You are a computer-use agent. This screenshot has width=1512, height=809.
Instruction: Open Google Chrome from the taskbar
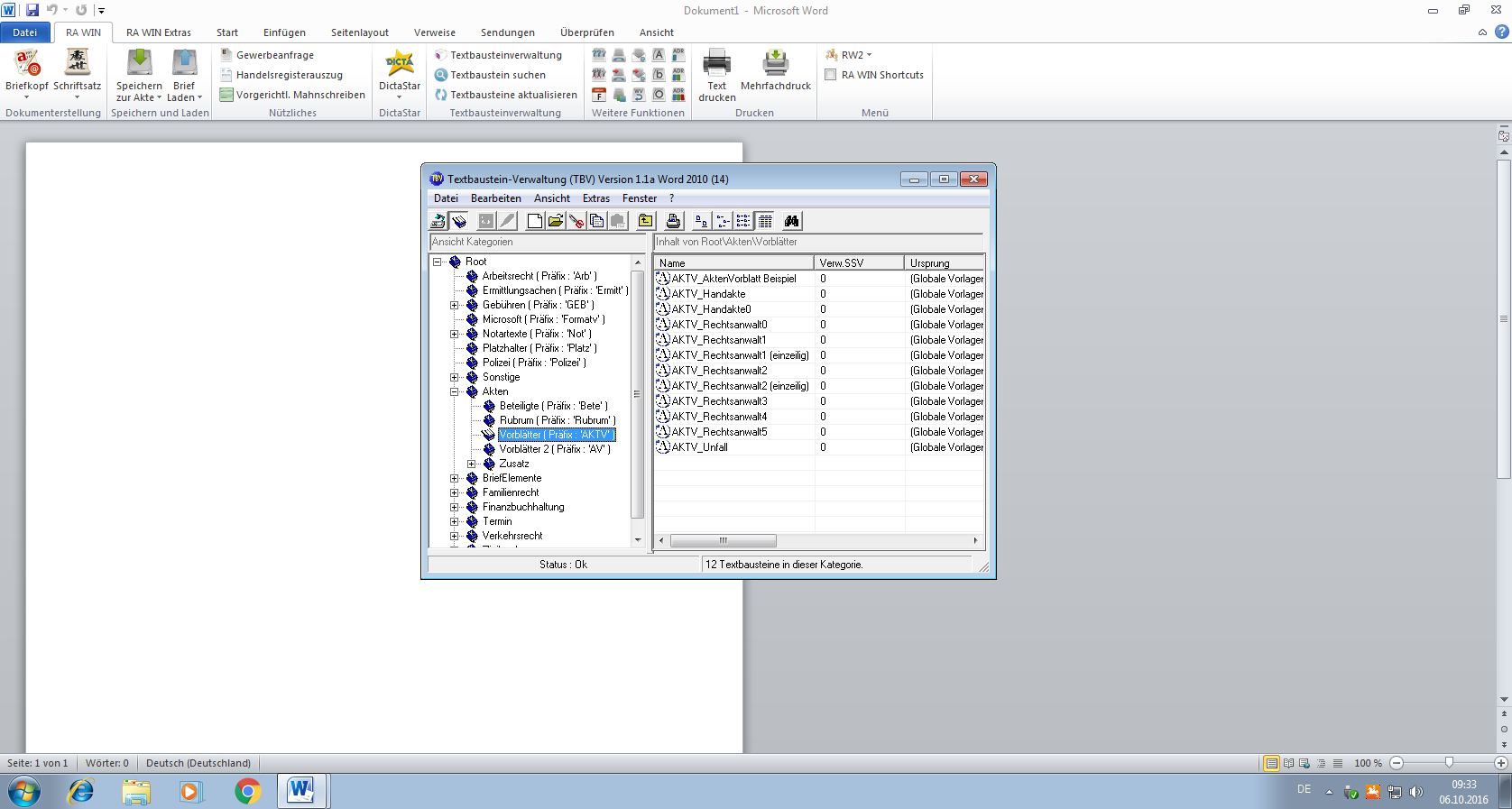(x=247, y=791)
